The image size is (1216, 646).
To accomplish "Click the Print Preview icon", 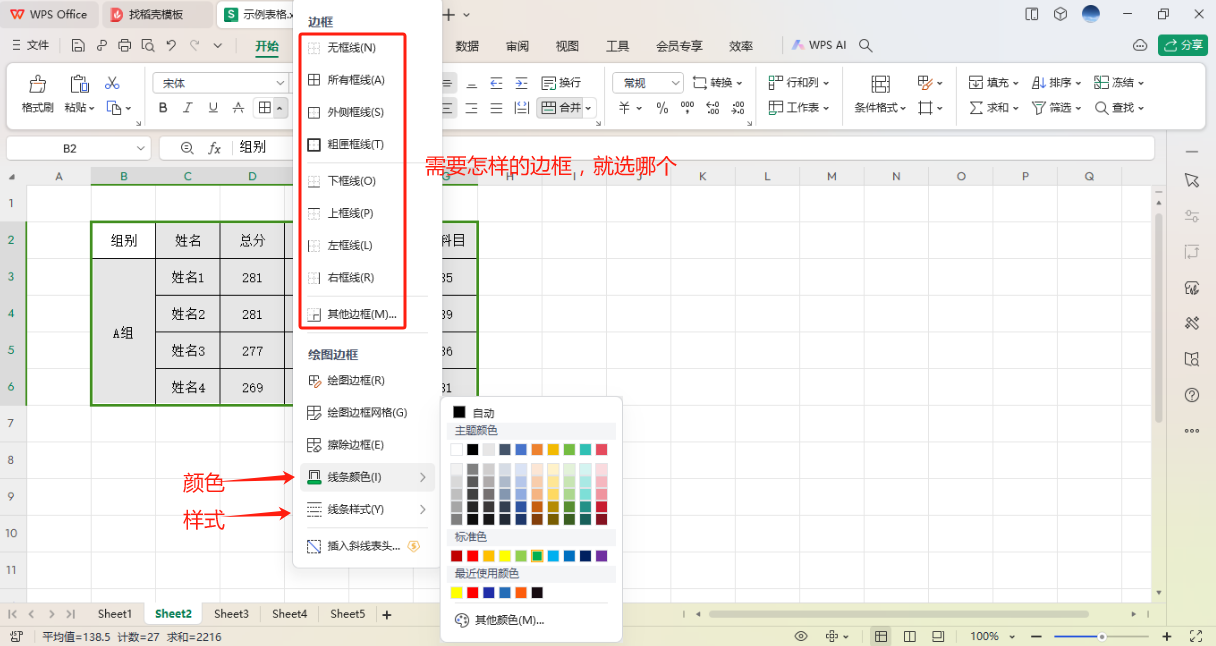I will [148, 45].
